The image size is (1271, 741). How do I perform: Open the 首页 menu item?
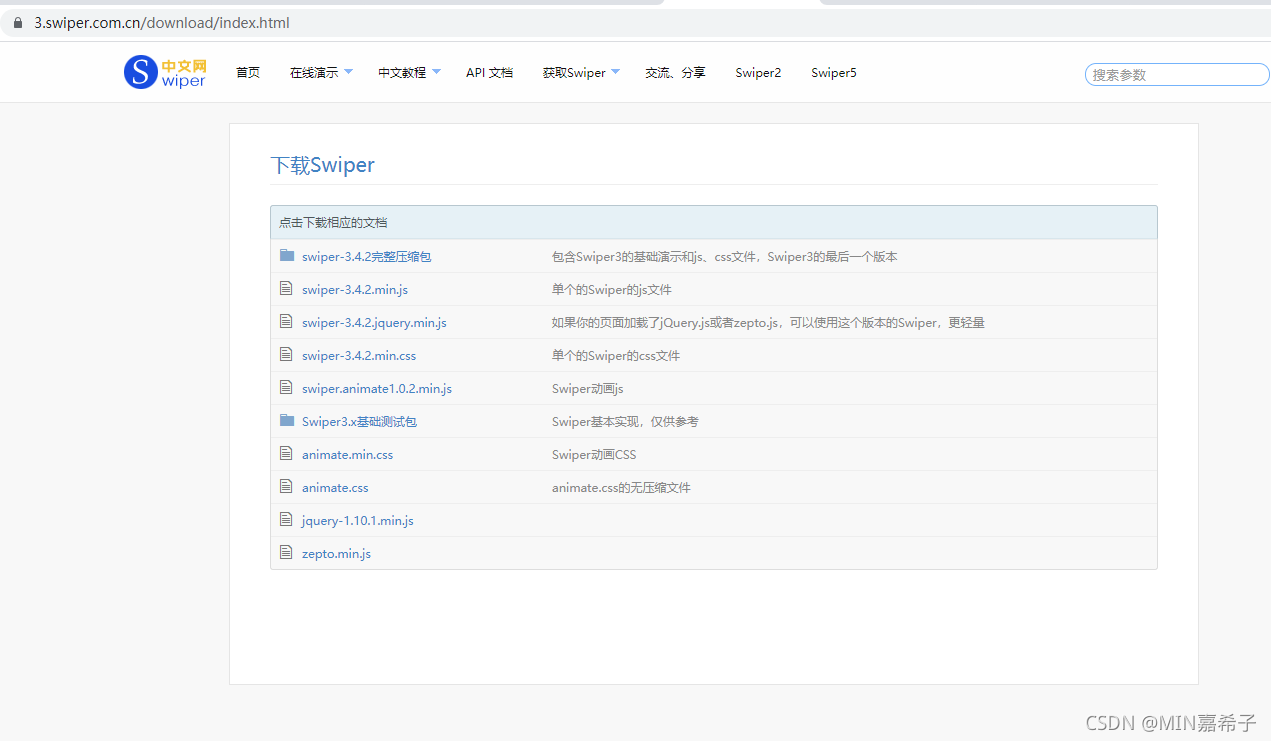(248, 73)
